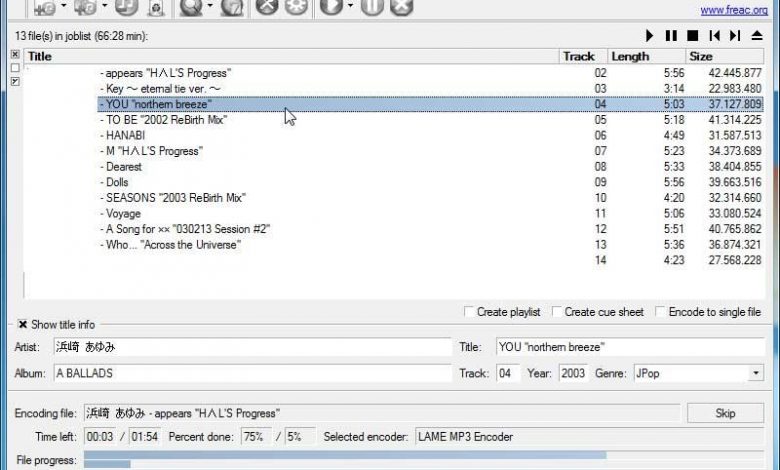Screen dimensions: 780x470
Task: Open encoder configuration gear icon
Action: coord(296,7)
